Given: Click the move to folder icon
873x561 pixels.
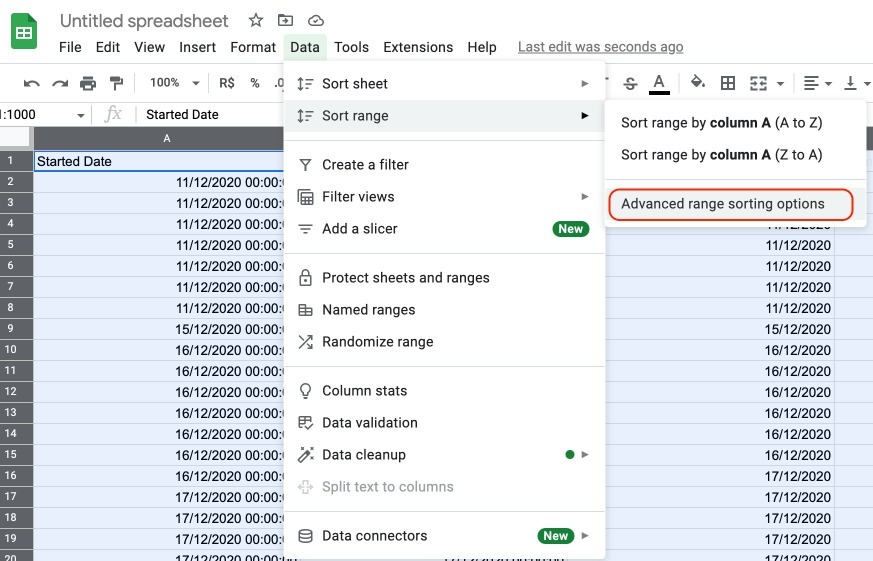Looking at the screenshot, I should (286, 20).
